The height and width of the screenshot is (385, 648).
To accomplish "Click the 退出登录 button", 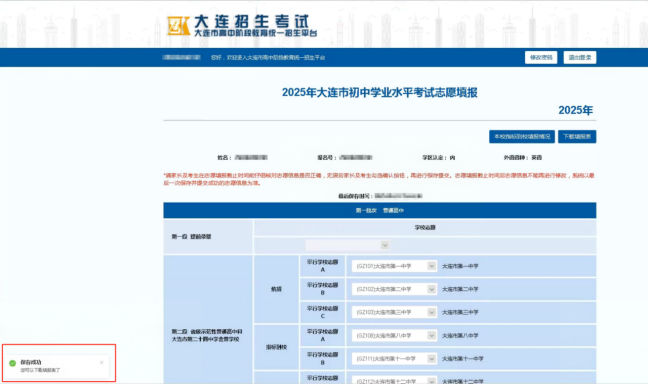I will [x=580, y=57].
